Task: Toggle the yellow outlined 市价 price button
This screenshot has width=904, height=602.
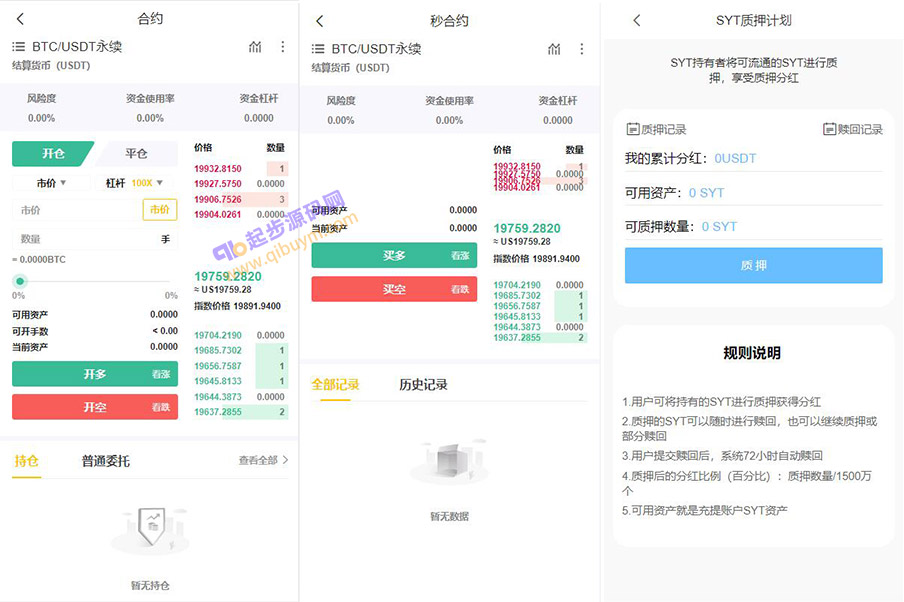Action: pyautogui.click(x=160, y=209)
